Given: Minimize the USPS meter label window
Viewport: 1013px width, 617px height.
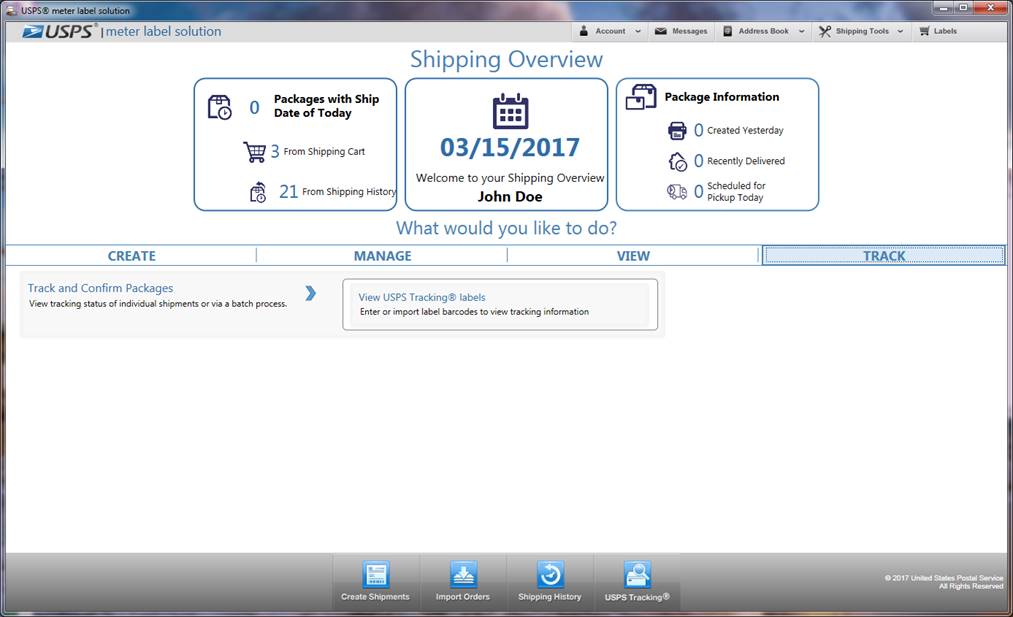Looking at the screenshot, I should (944, 8).
